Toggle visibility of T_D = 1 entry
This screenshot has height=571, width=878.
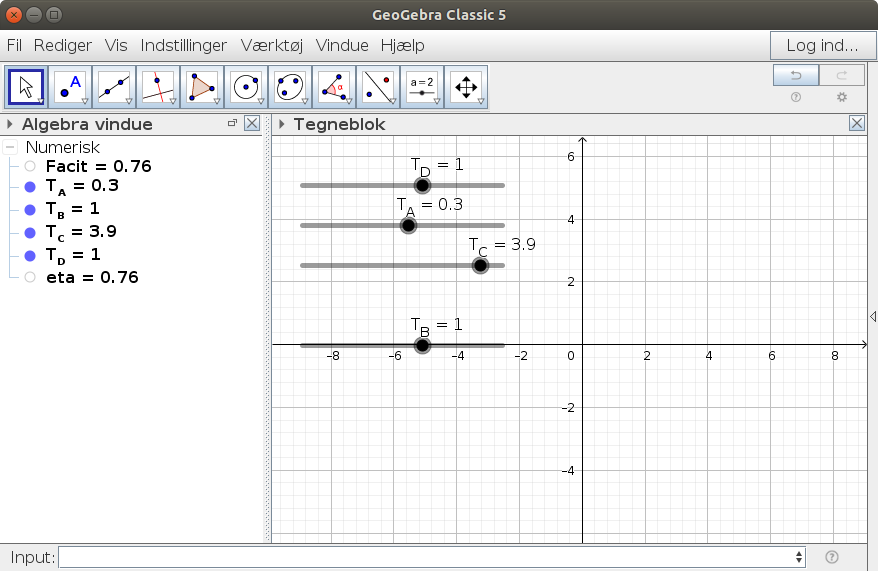30,256
